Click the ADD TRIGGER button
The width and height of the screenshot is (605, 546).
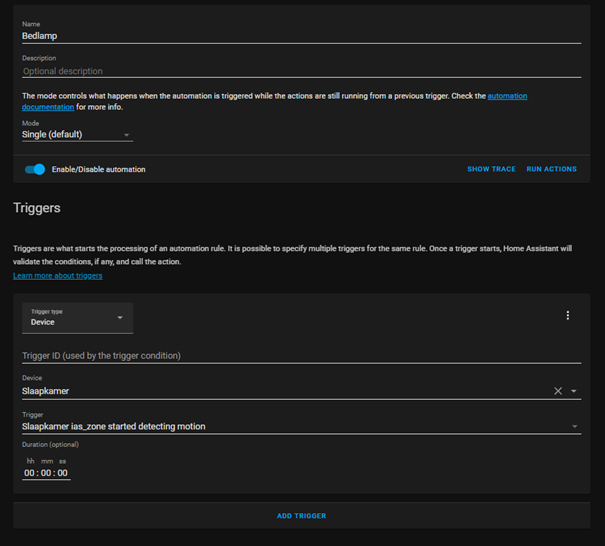[301, 516]
